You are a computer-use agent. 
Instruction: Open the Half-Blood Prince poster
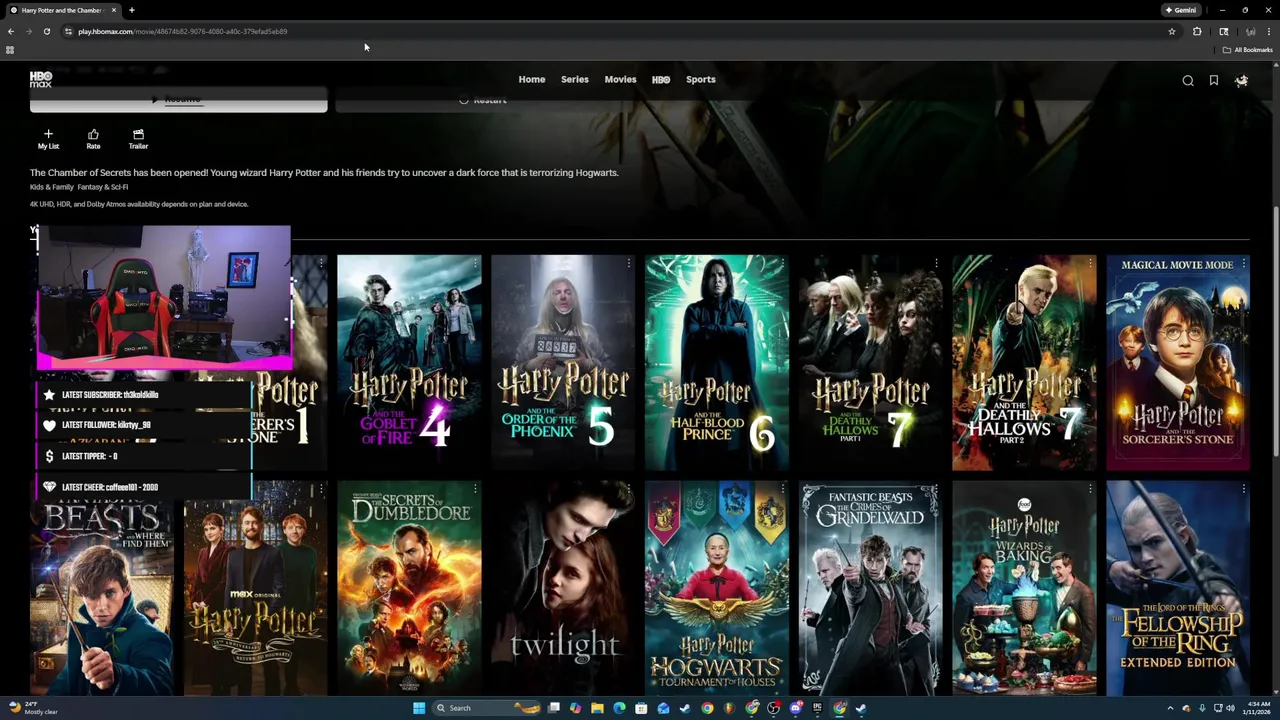coord(717,362)
